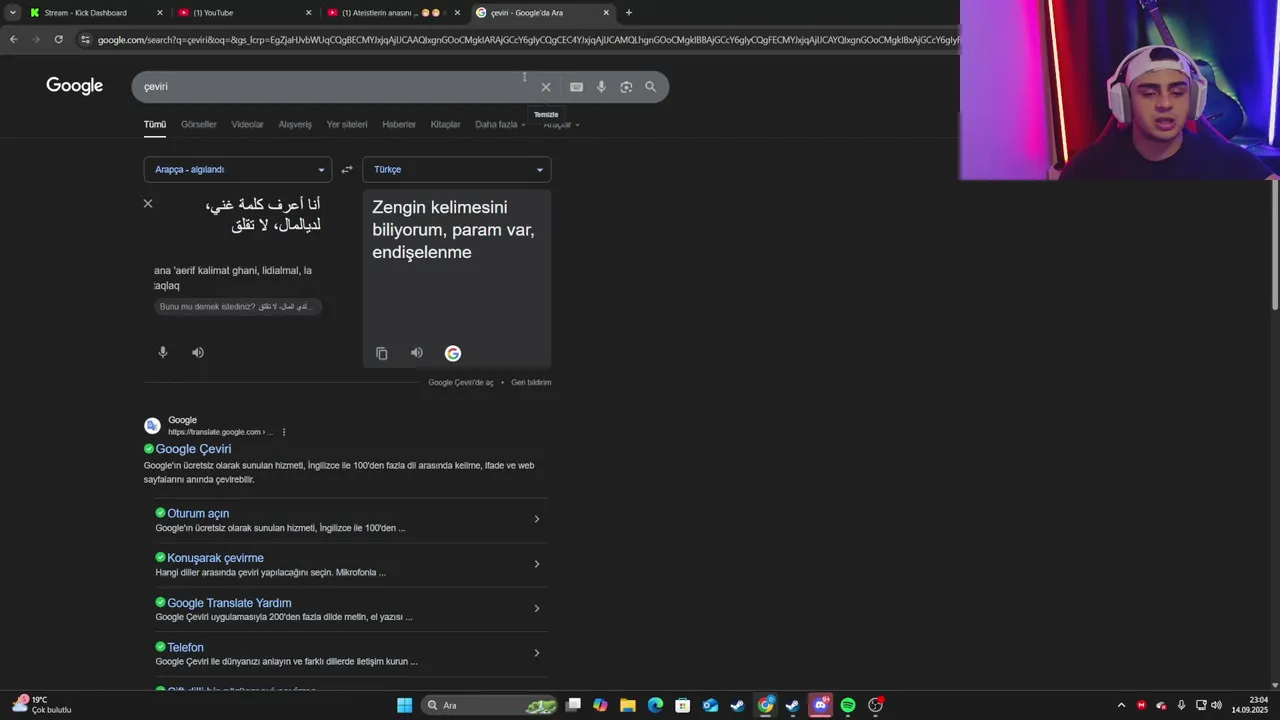Open the tab search dropdown

tap(12, 13)
